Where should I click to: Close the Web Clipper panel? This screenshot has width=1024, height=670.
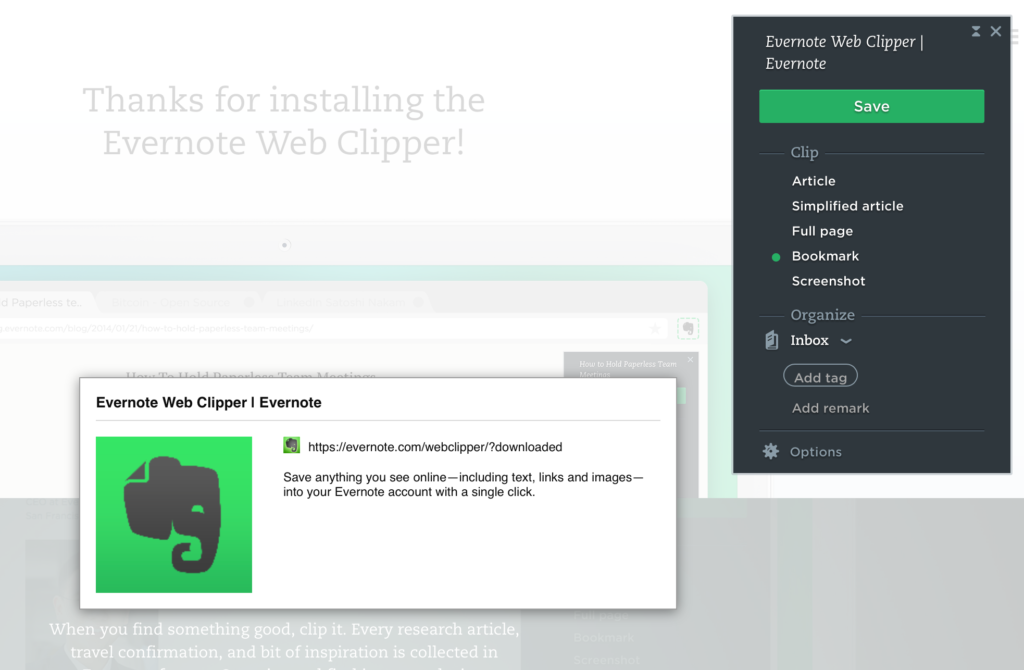point(996,32)
